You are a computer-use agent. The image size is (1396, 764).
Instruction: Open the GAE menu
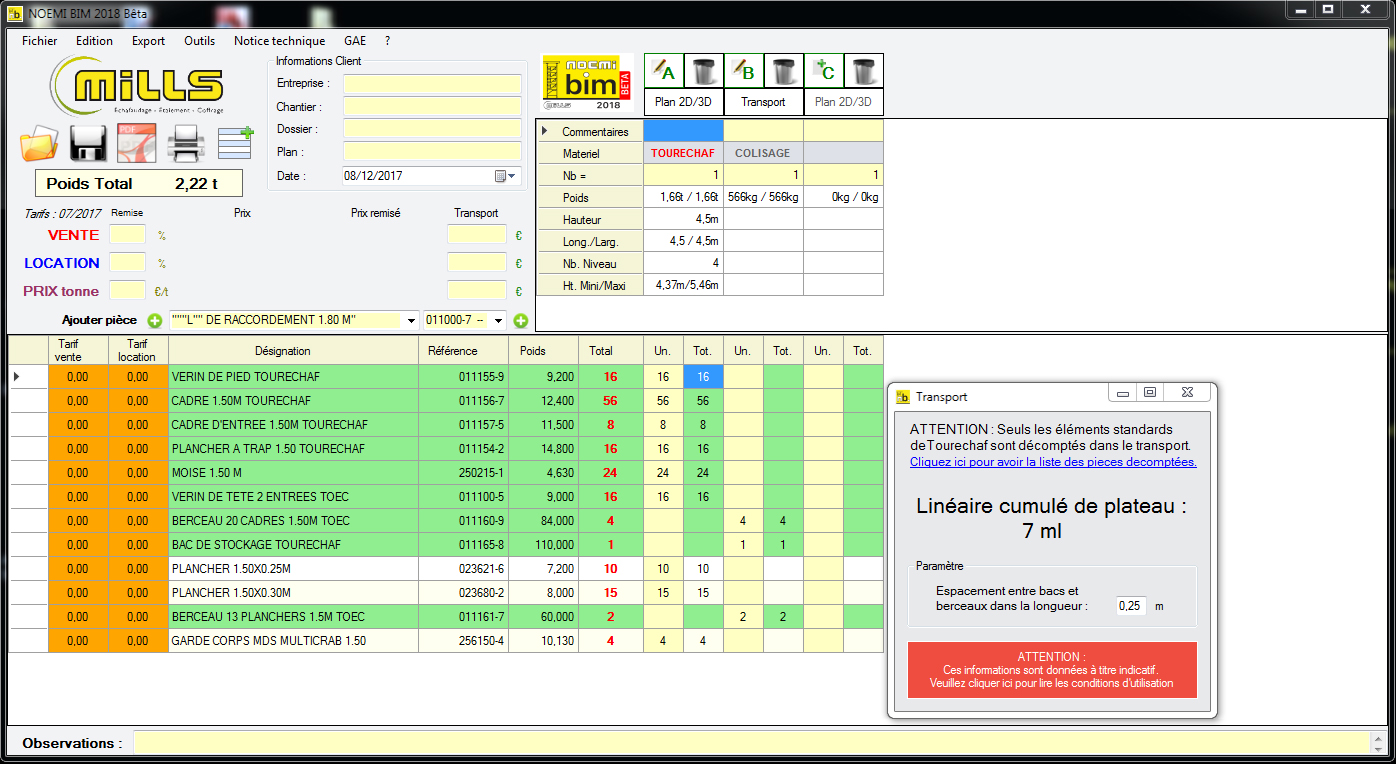pos(355,41)
